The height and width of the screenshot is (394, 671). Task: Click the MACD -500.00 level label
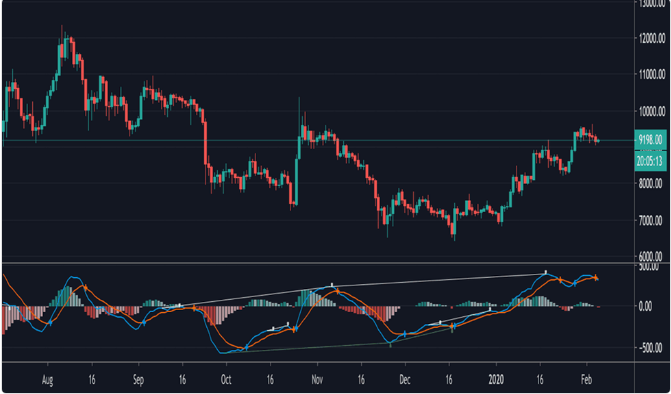click(x=650, y=347)
